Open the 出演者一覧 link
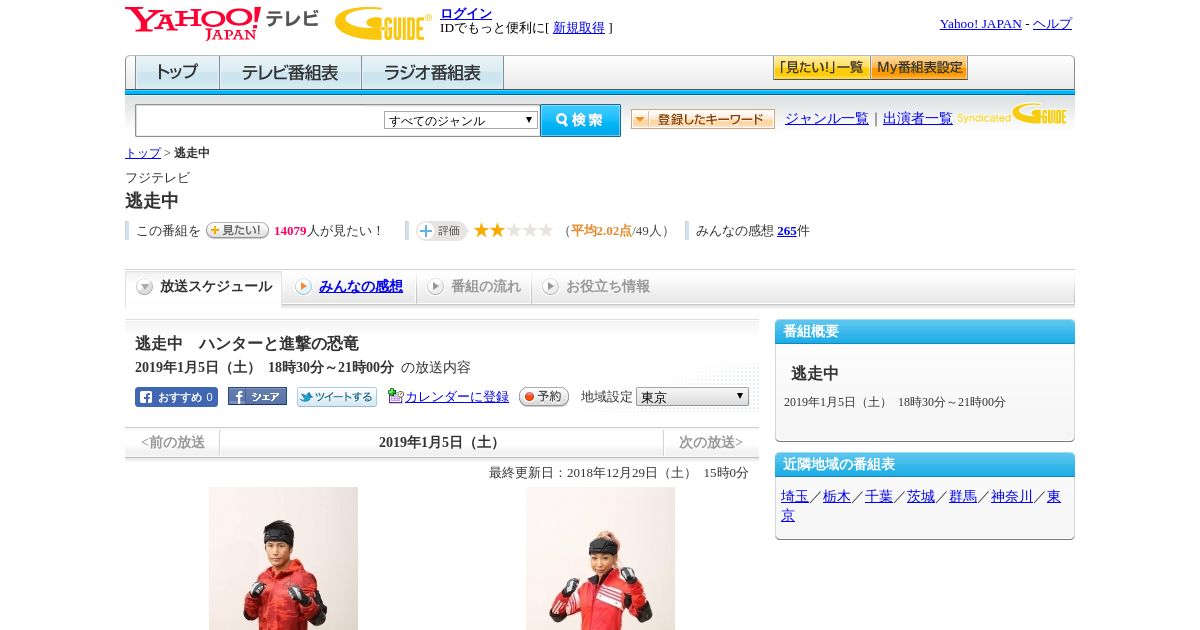Viewport: 1200px width, 630px height. coord(918,119)
